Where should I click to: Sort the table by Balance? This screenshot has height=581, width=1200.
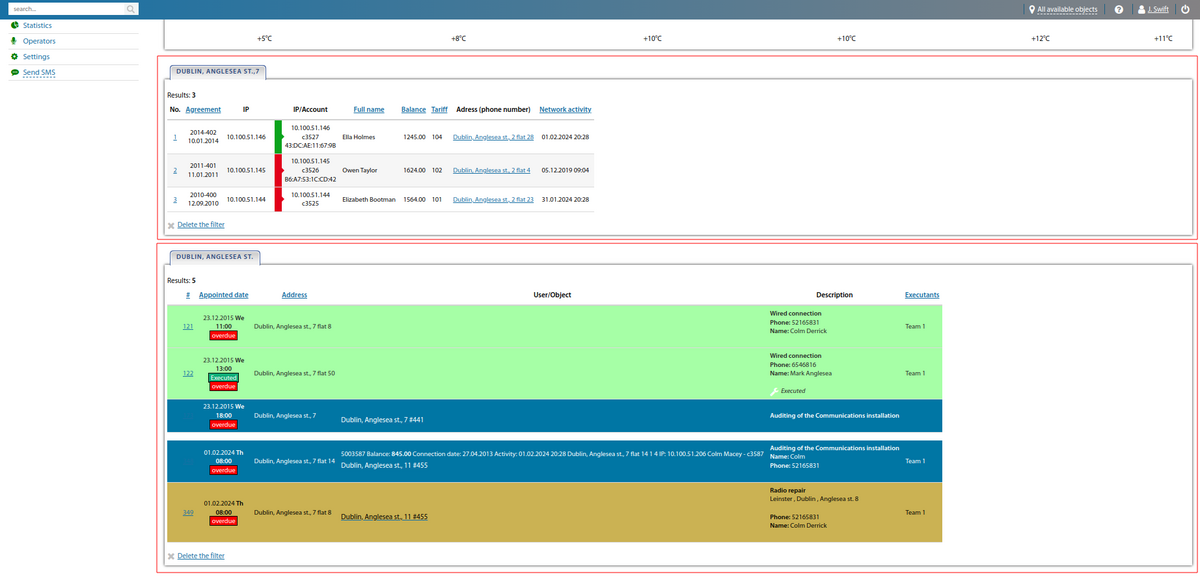tap(413, 109)
